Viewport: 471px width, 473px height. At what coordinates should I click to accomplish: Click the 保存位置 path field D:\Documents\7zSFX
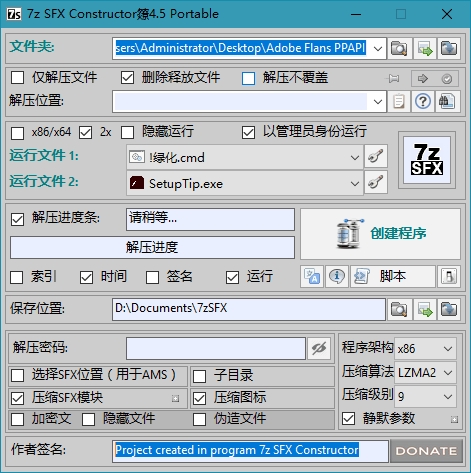pos(249,310)
